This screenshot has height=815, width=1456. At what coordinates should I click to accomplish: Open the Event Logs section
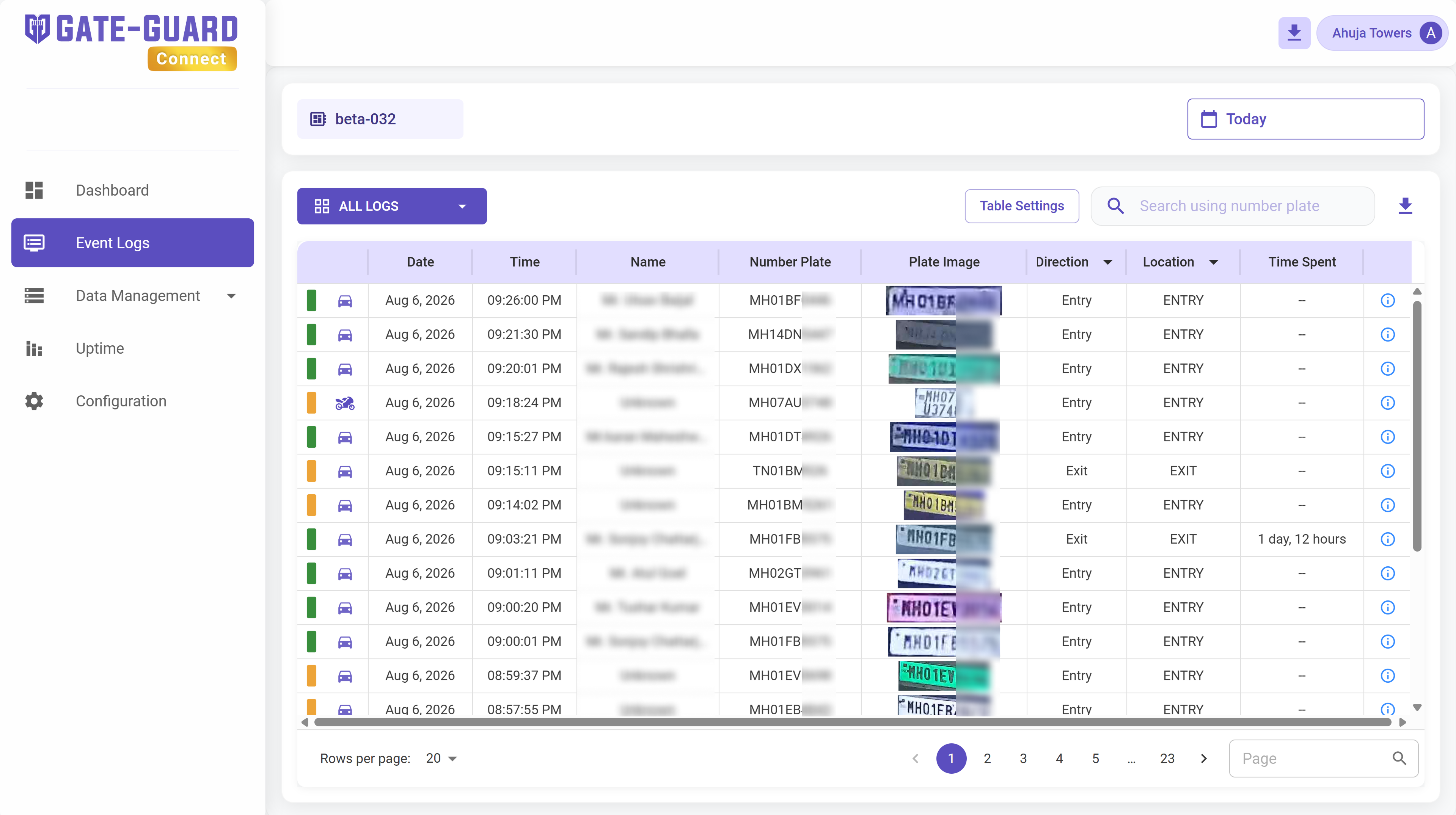click(x=132, y=243)
